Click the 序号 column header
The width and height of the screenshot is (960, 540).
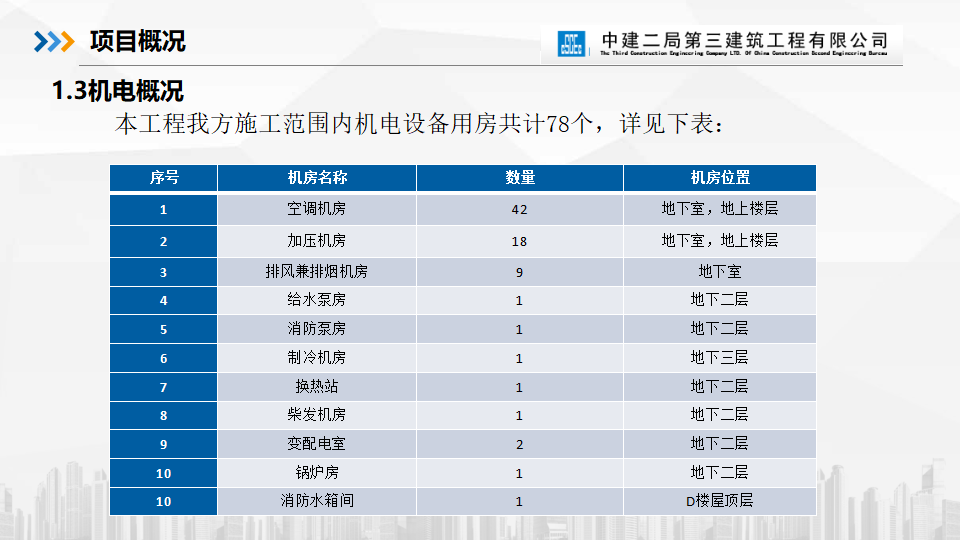pyautogui.click(x=164, y=178)
